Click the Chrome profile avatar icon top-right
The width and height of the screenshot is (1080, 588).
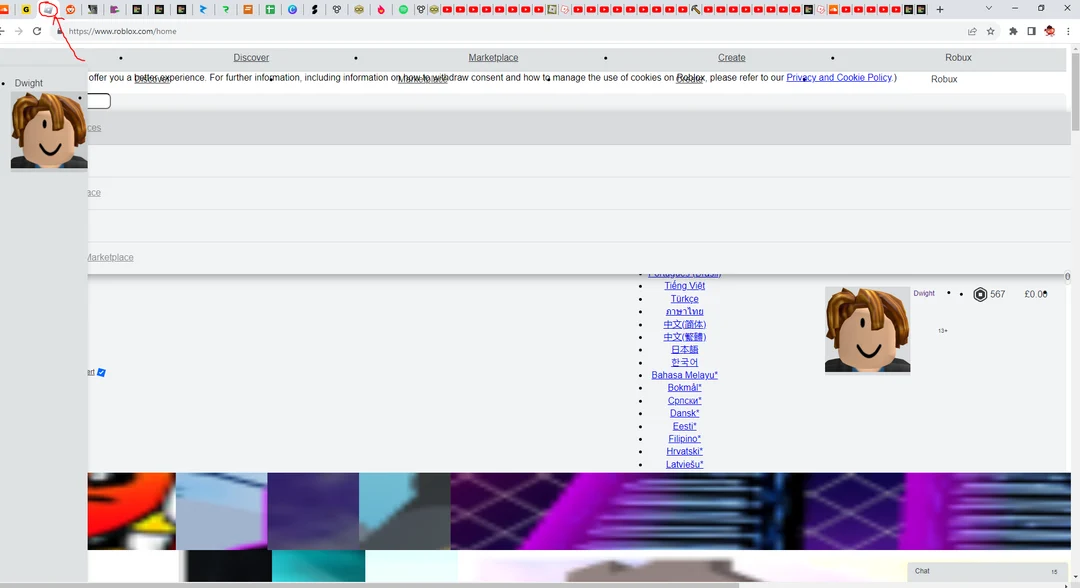pos(1049,31)
